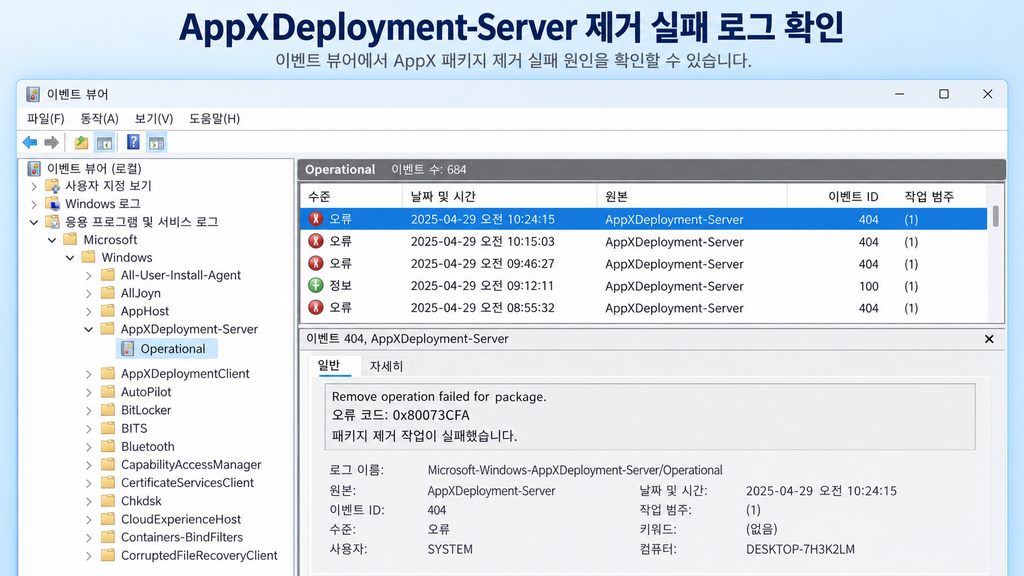Click the Back arrow toolbar icon
Viewport: 1024px width, 576px height.
30,142
